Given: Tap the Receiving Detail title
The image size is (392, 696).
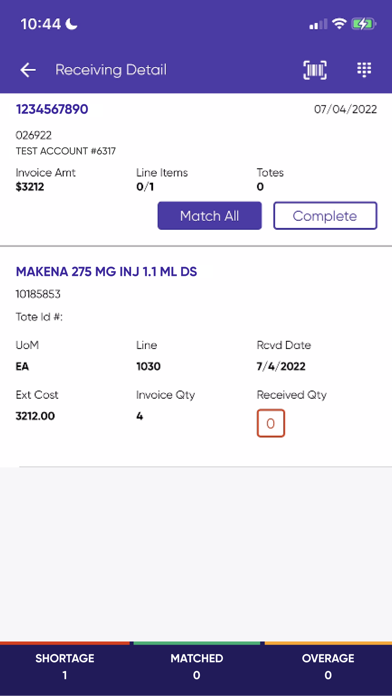Looking at the screenshot, I should coord(111,70).
